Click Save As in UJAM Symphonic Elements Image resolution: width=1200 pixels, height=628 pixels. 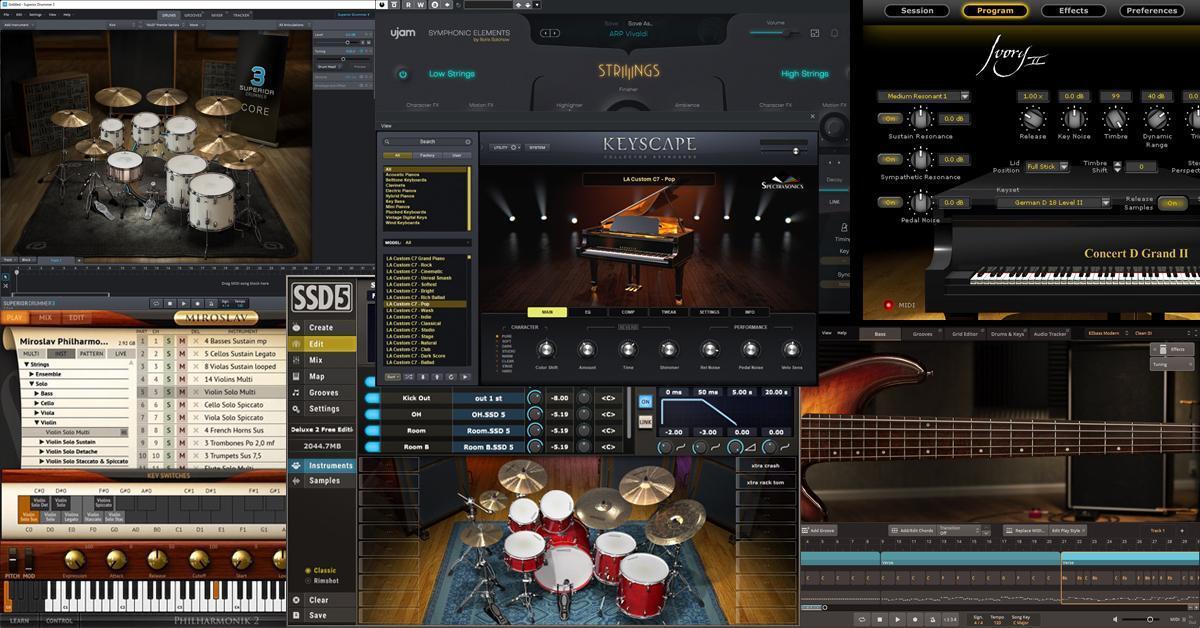click(x=640, y=24)
